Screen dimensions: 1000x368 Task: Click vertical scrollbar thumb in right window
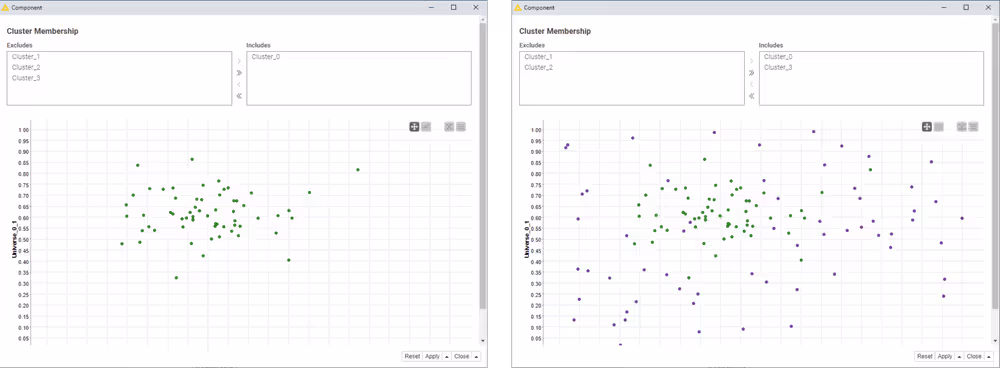pos(996,166)
